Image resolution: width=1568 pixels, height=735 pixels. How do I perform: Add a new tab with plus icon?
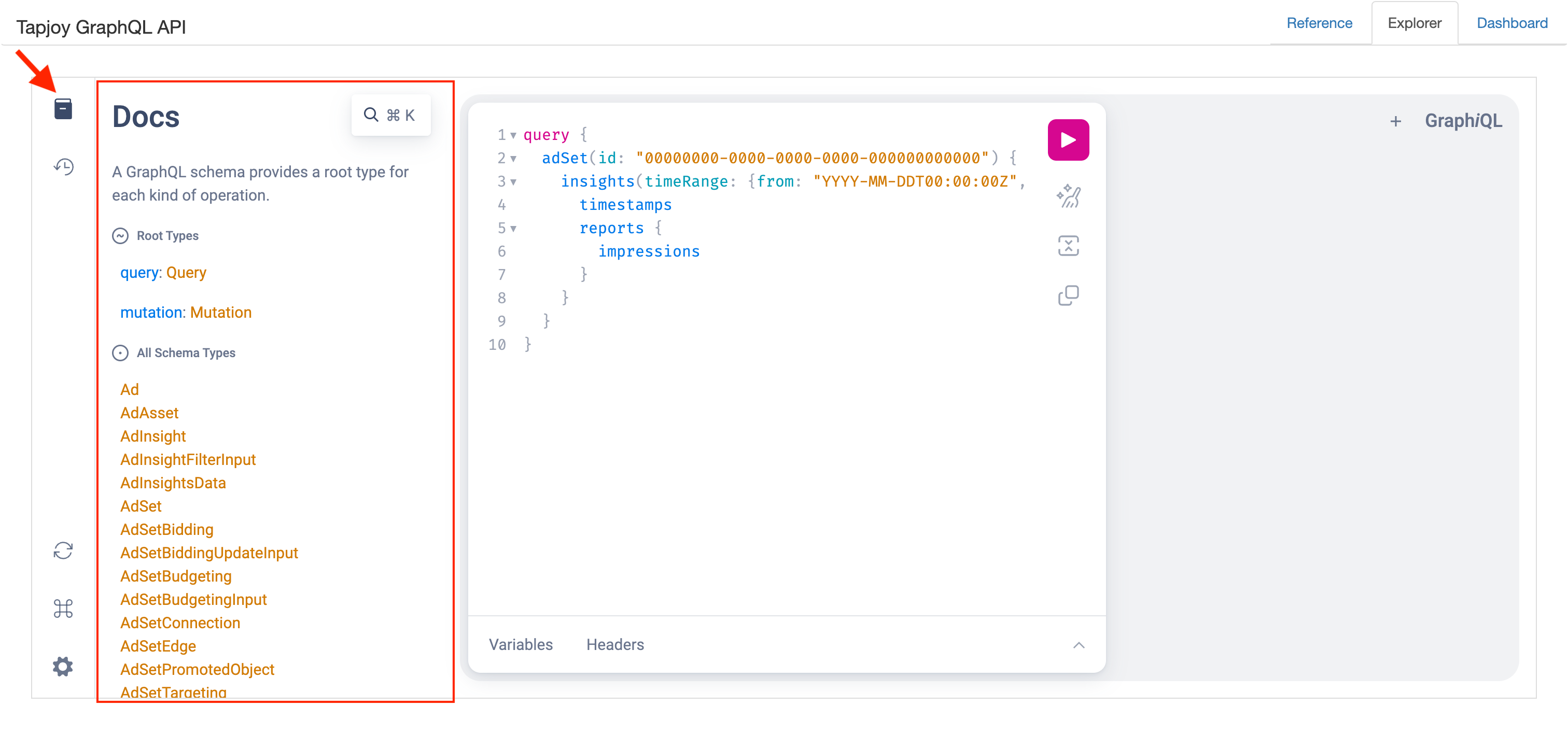(x=1396, y=122)
